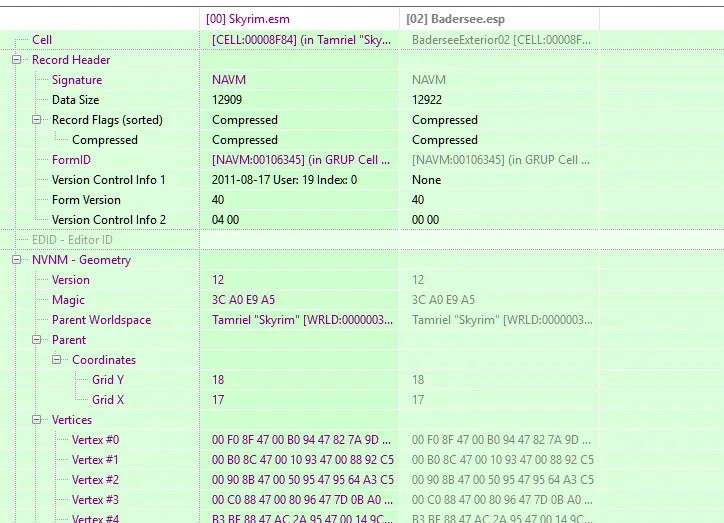This screenshot has width=724, height=523.
Task: Click BaderseeExterior02 cell value
Action: pyautogui.click(x=501, y=40)
